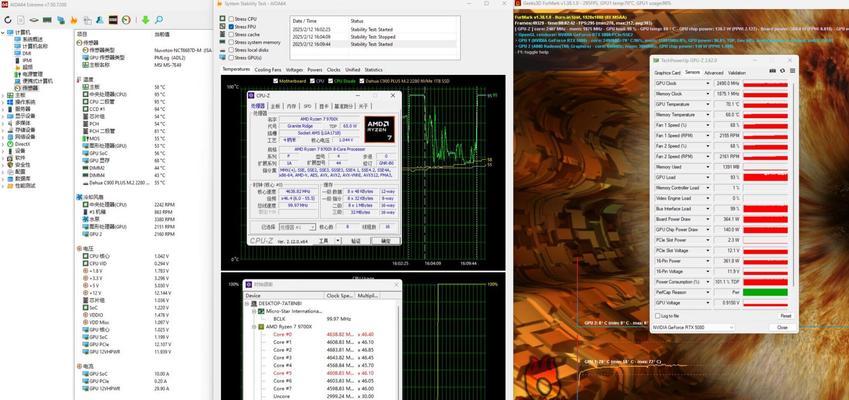The height and width of the screenshot is (400, 849).
Task: Click CPU-Z 确定 OK button
Action: click(x=386, y=241)
